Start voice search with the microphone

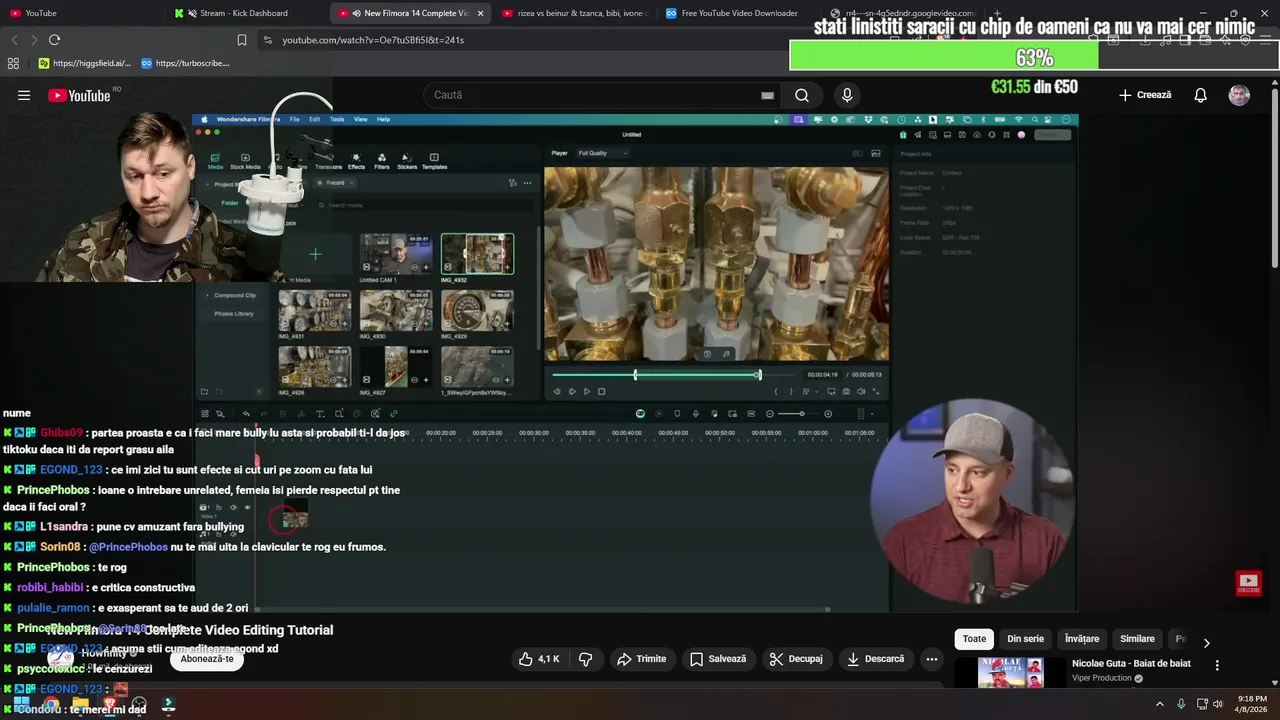[847, 95]
